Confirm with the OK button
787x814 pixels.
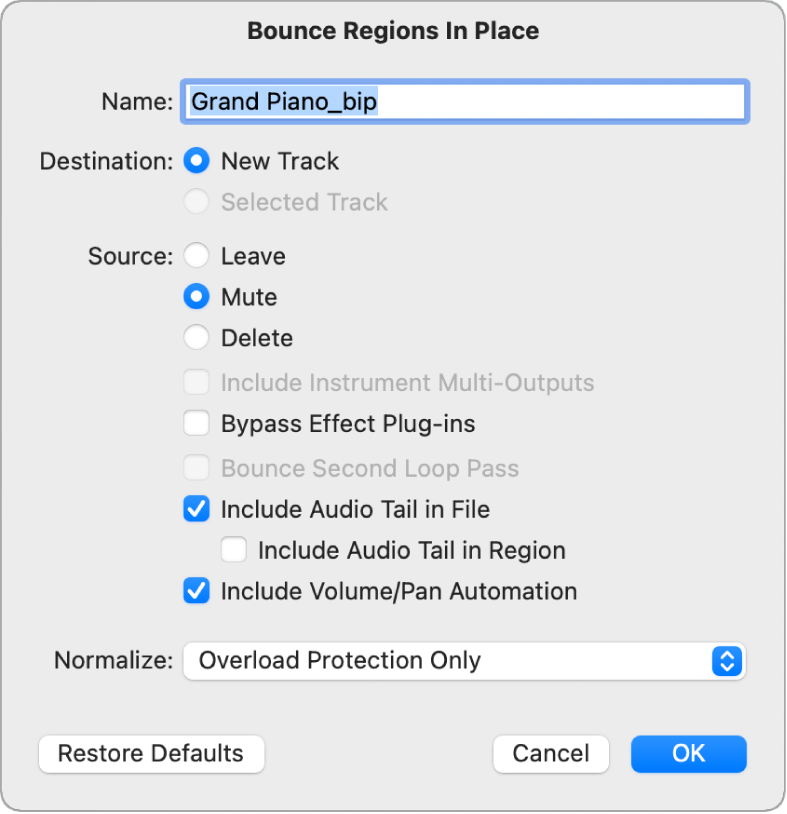pyautogui.click(x=688, y=754)
